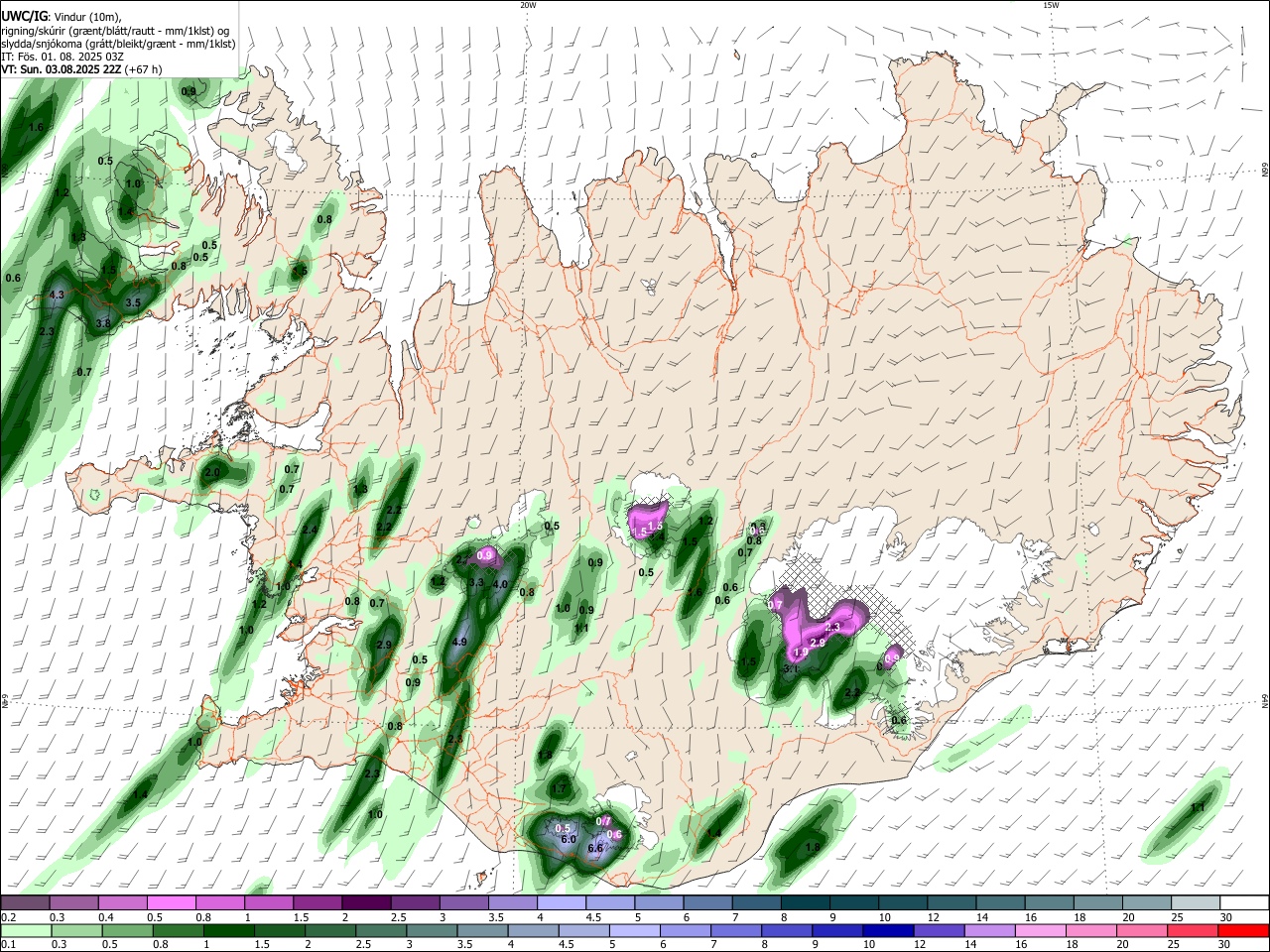Select the violet 12 swatch in bottom legend row
1270x952 pixels.
(x=939, y=931)
